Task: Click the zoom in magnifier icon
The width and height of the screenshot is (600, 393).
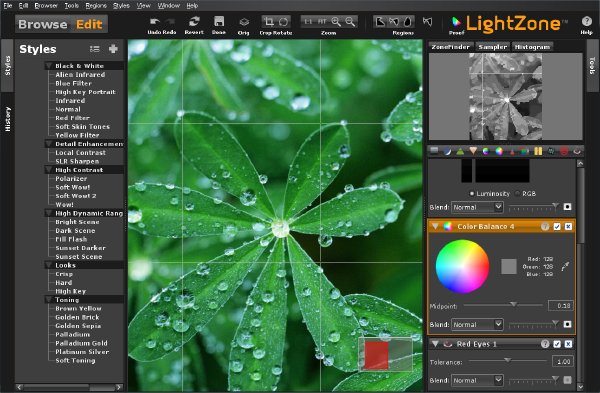Action: [x=336, y=21]
